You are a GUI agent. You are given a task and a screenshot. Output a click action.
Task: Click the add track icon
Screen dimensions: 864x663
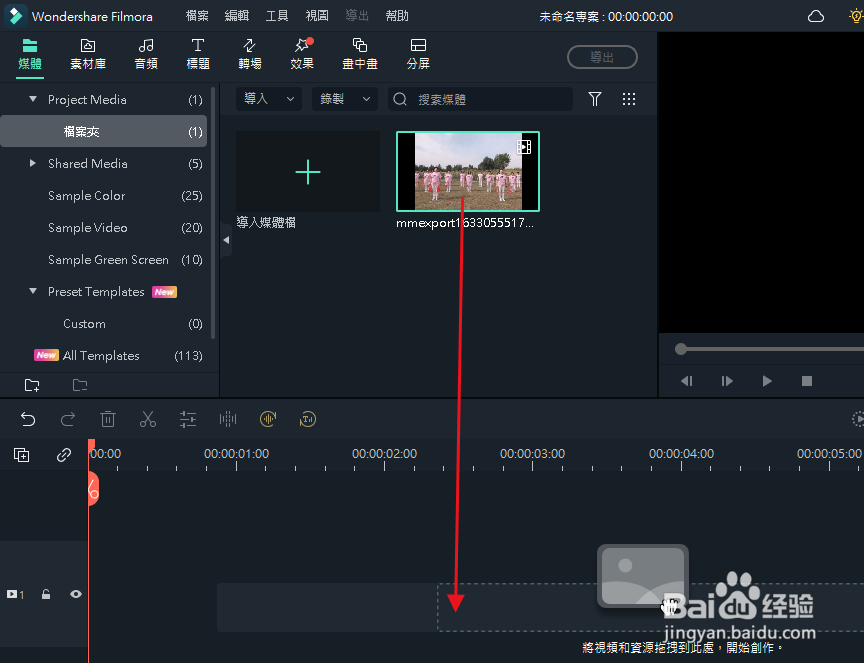tap(21, 455)
